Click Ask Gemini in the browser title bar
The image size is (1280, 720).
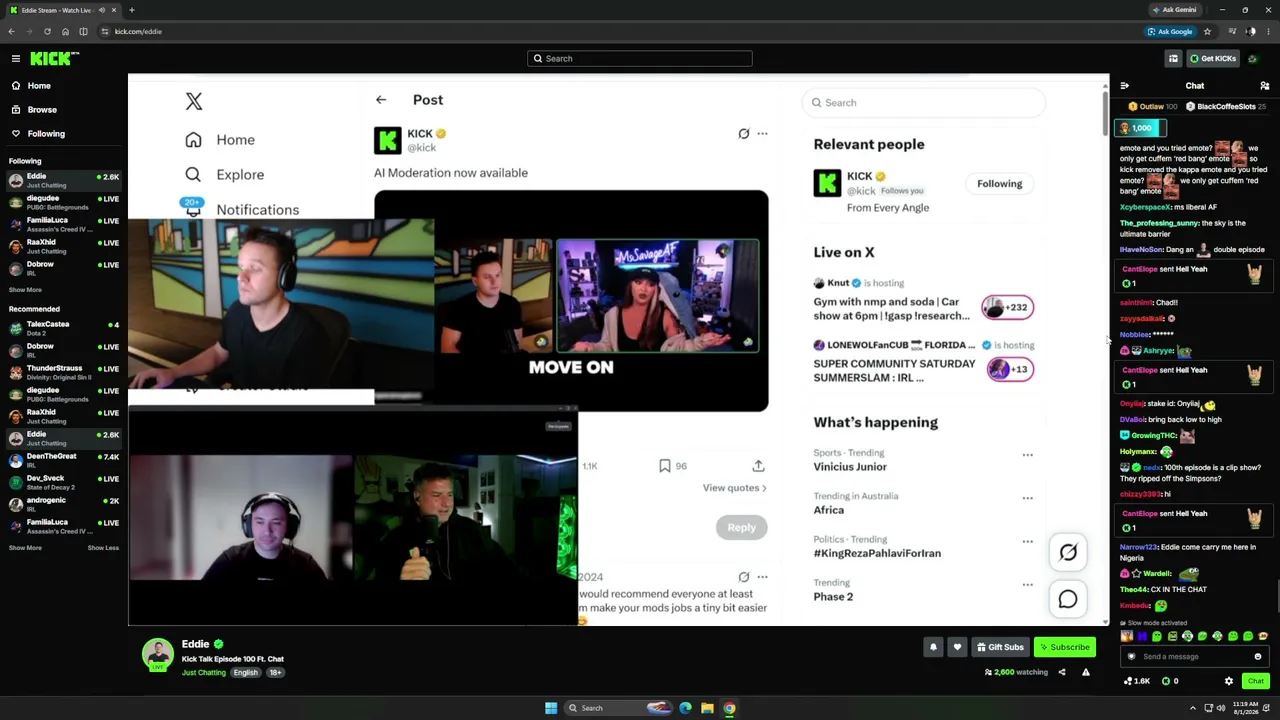coord(1174,10)
